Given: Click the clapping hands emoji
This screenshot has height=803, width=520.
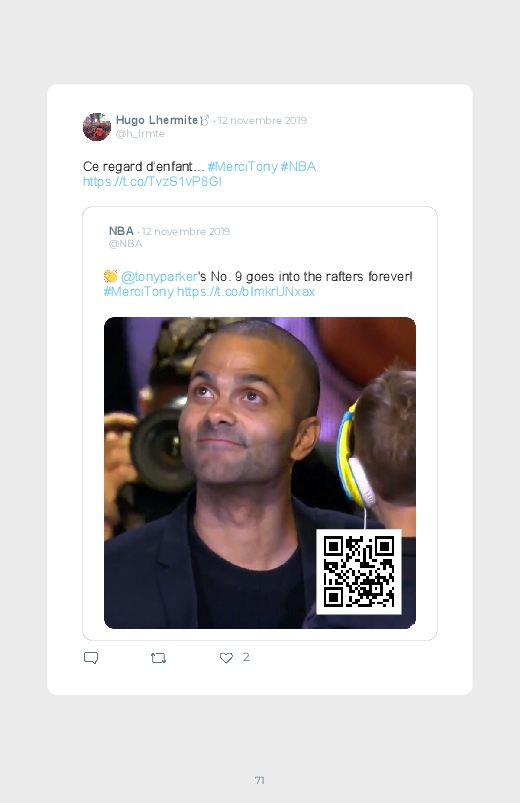Looking at the screenshot, I should (110, 276).
